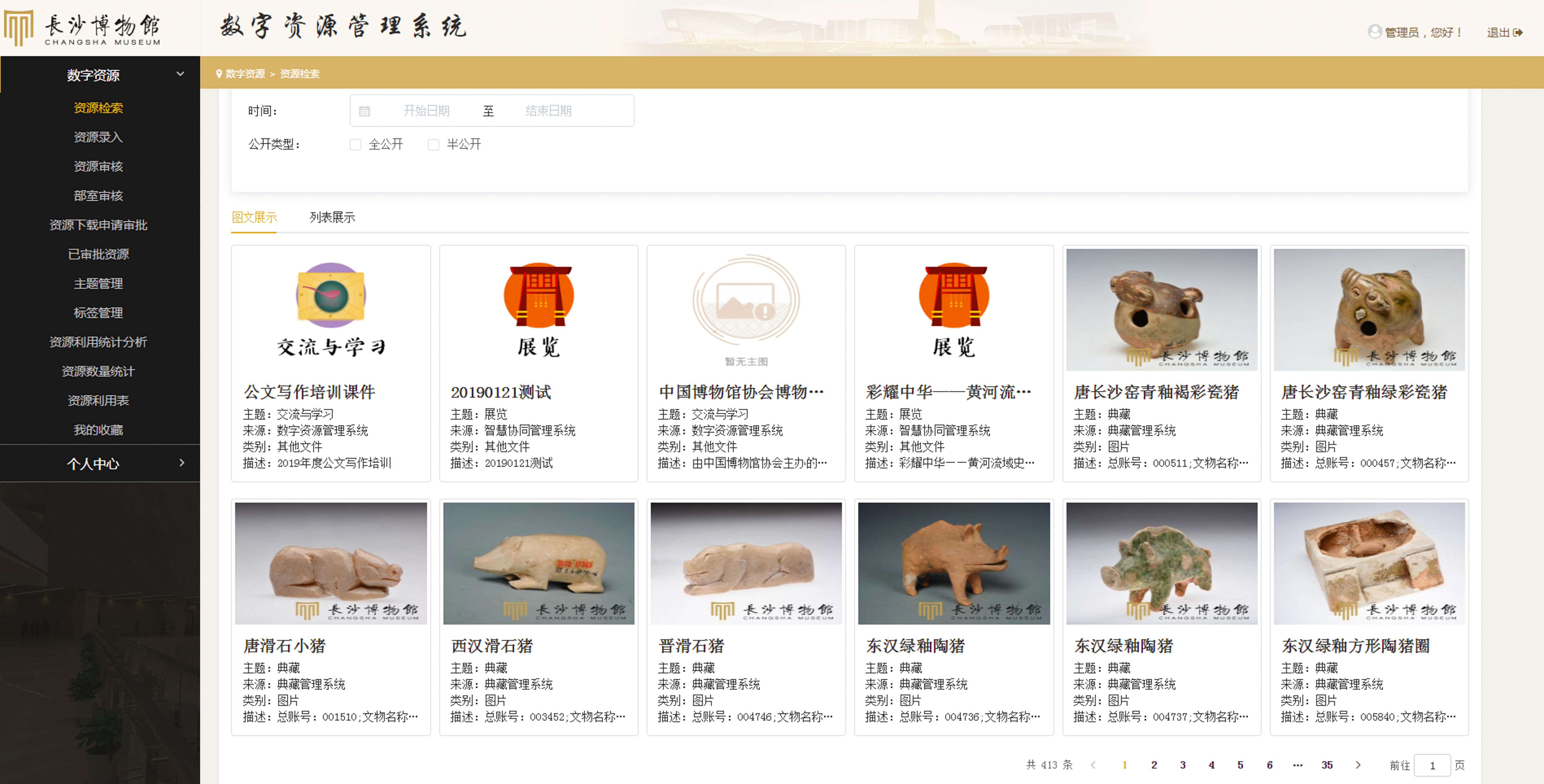
Task: Open 我的收藏 in sidebar
Action: (x=98, y=430)
